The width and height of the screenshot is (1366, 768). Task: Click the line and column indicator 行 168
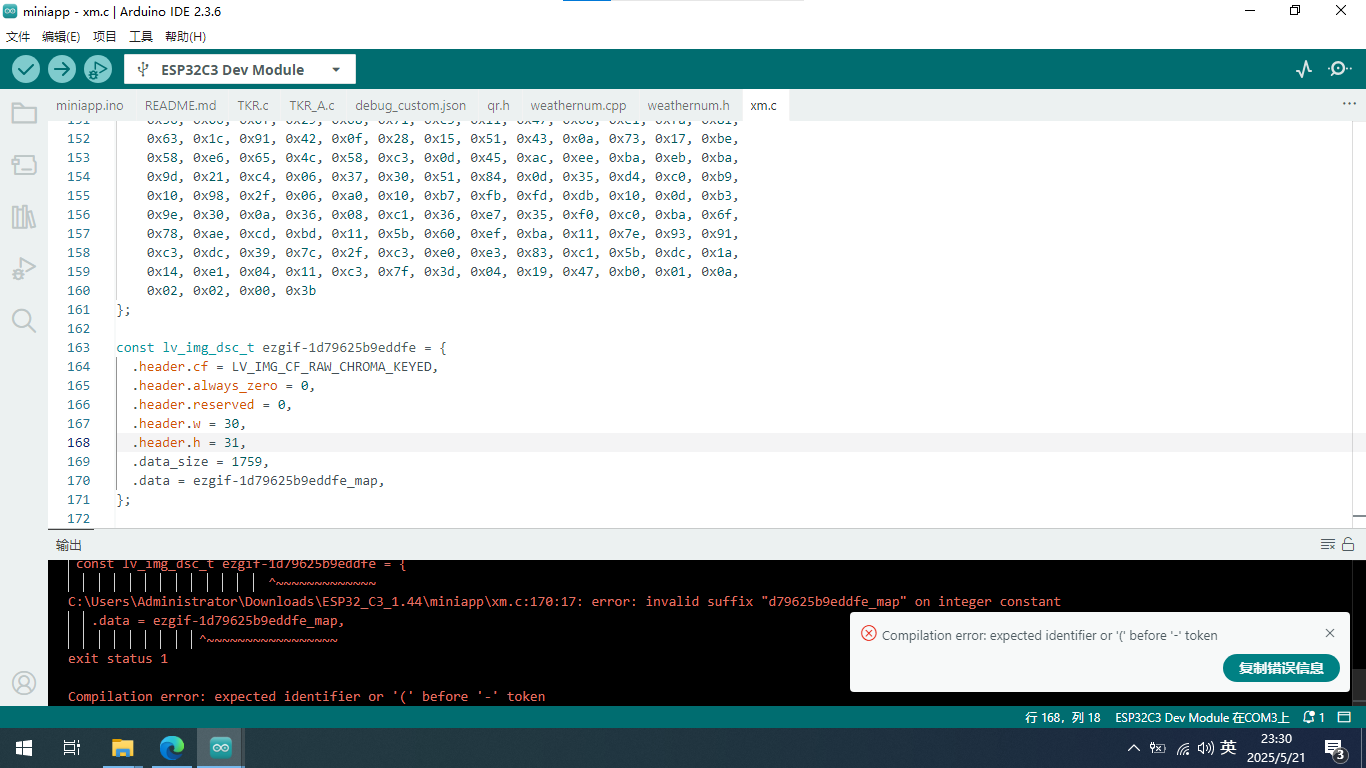pos(1063,717)
